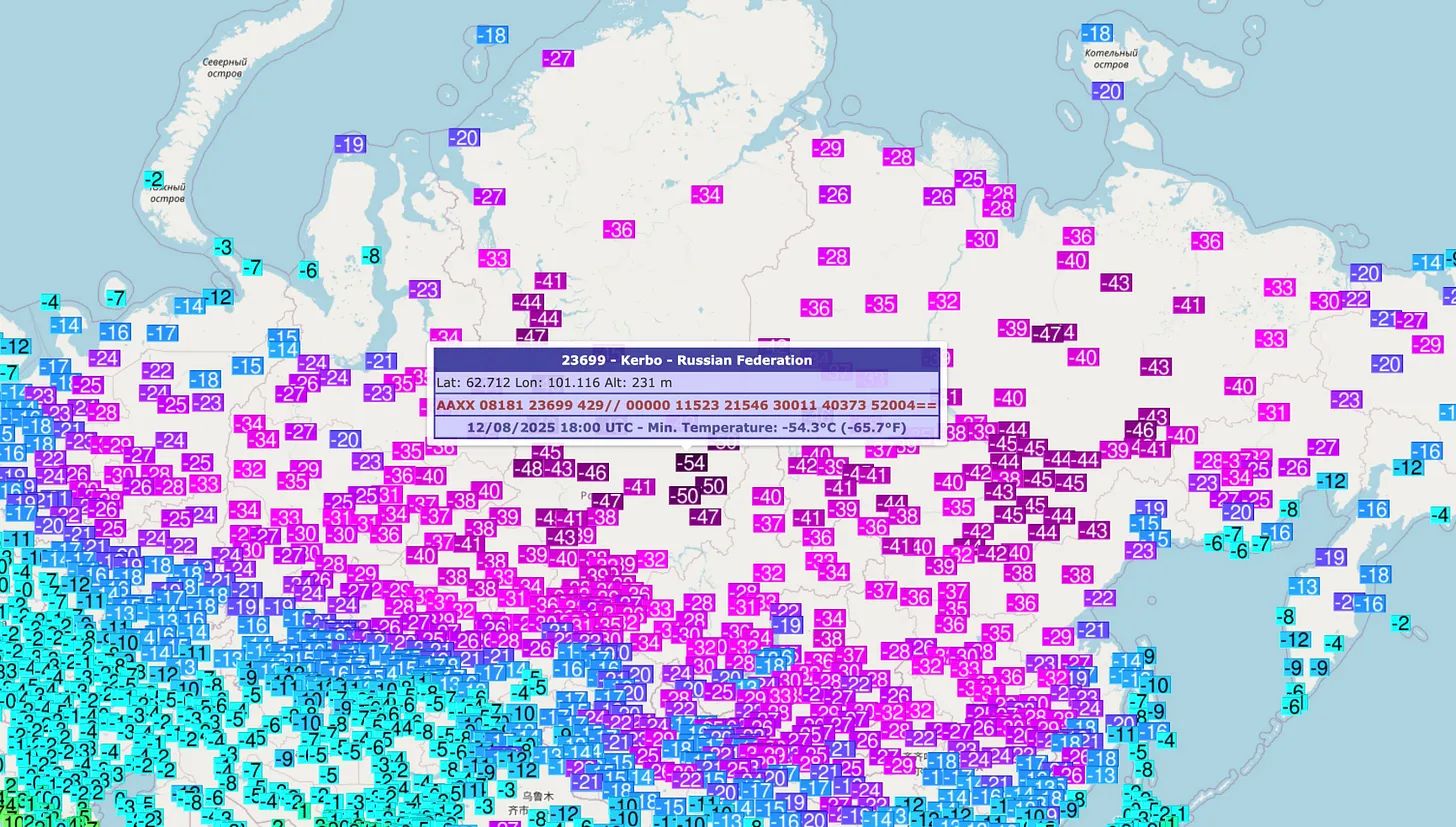Select the -19 marker left of northern -20
This screenshot has width=1456, height=827.
349,145
